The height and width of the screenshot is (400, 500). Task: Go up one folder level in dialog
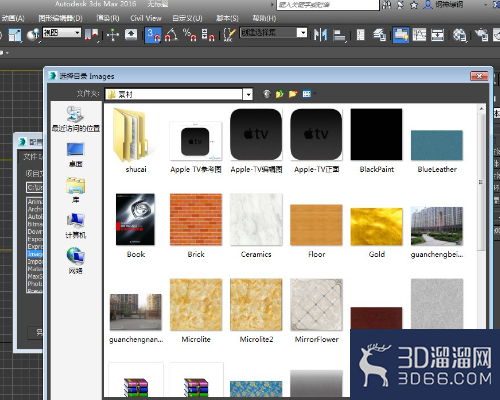279,94
